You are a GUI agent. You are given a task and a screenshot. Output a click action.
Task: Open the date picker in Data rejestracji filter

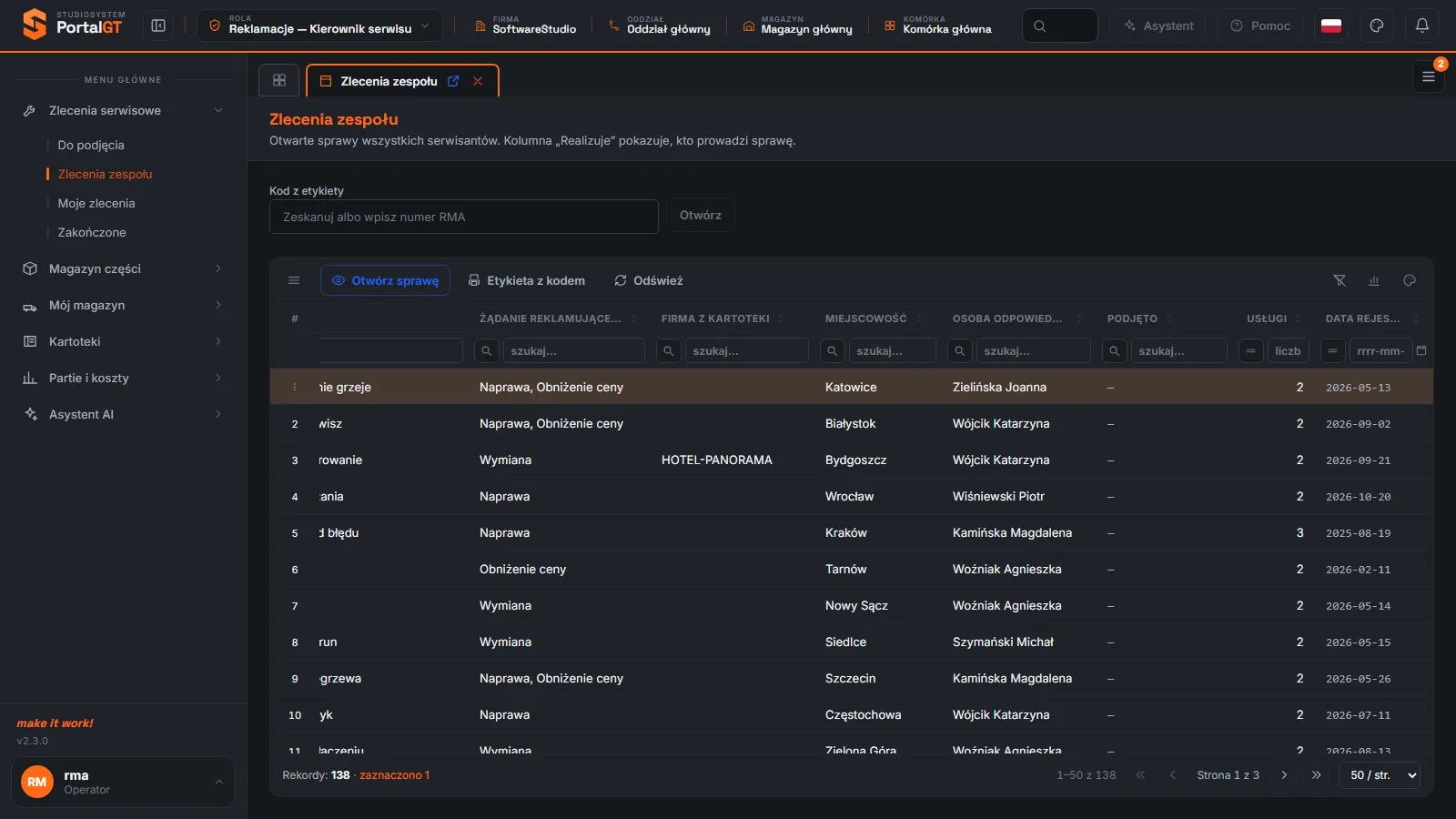pyautogui.click(x=1421, y=350)
